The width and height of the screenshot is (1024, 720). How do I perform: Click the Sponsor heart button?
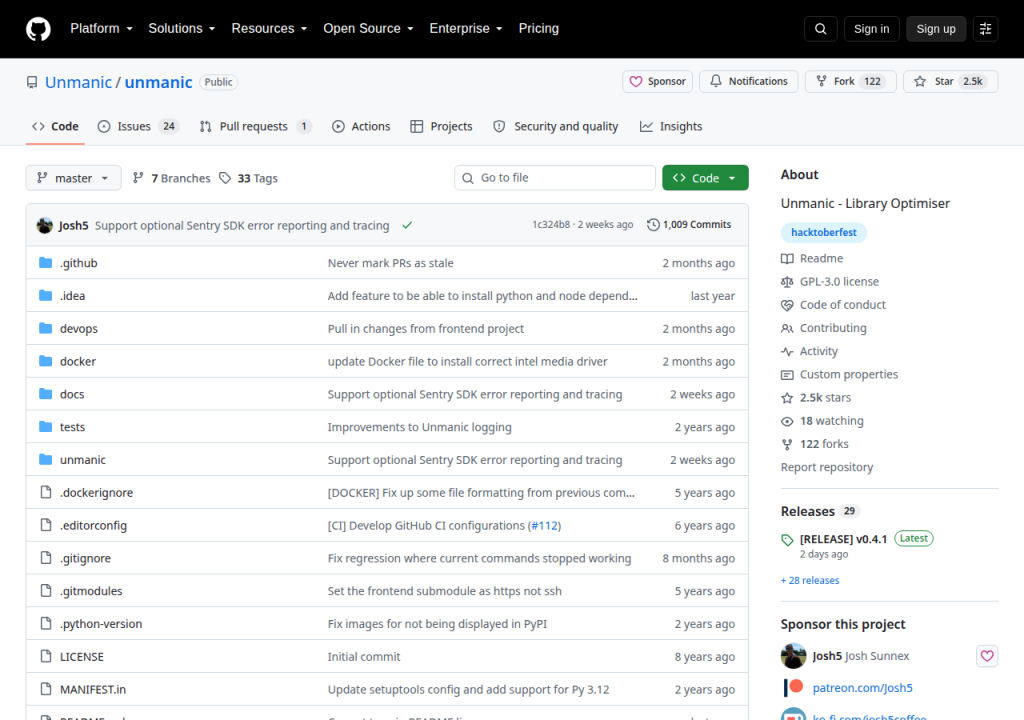pyautogui.click(x=657, y=82)
